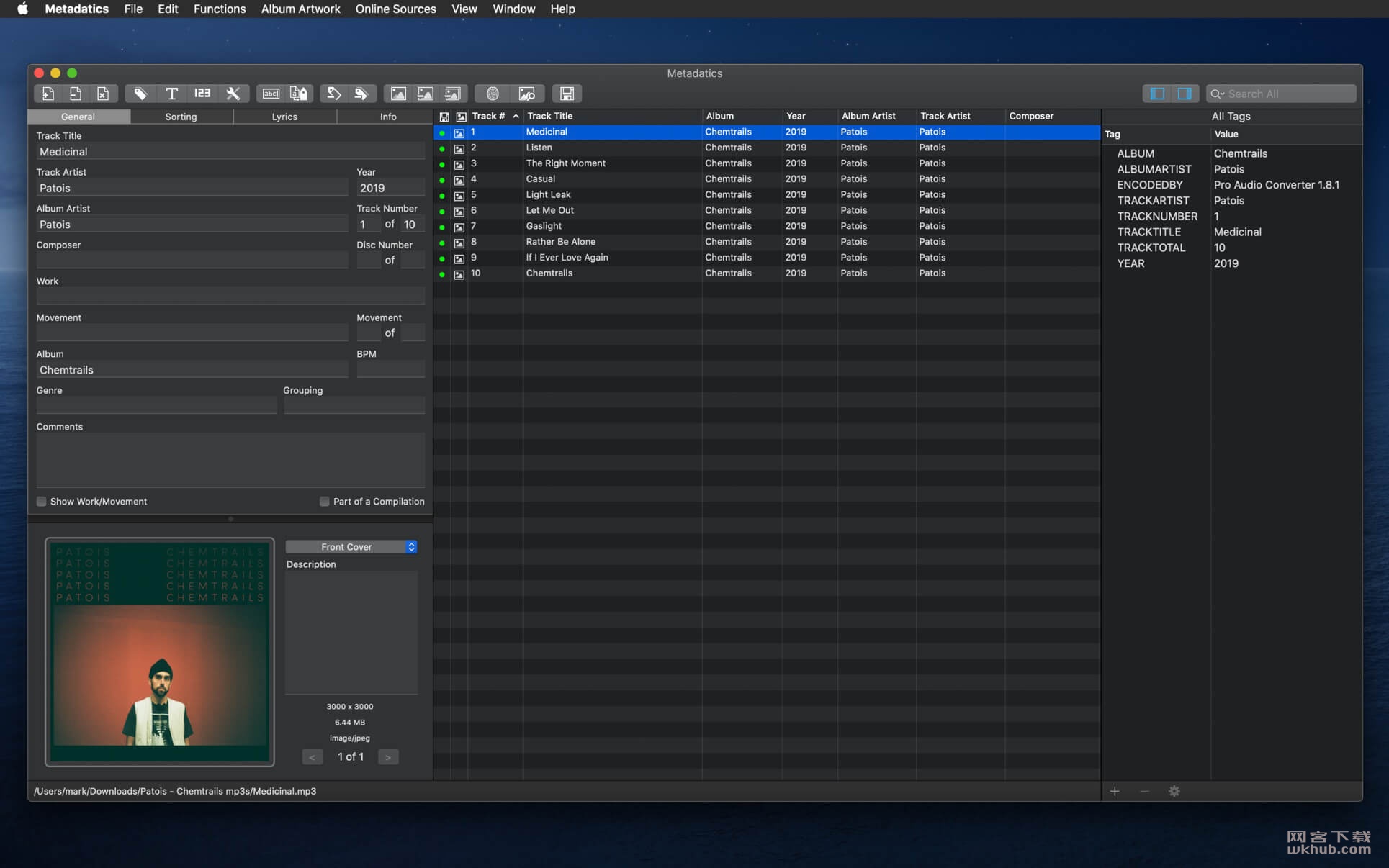This screenshot has height=868, width=1389.
Task: Enable the Show Work/Movement checkbox
Action: pyautogui.click(x=41, y=502)
